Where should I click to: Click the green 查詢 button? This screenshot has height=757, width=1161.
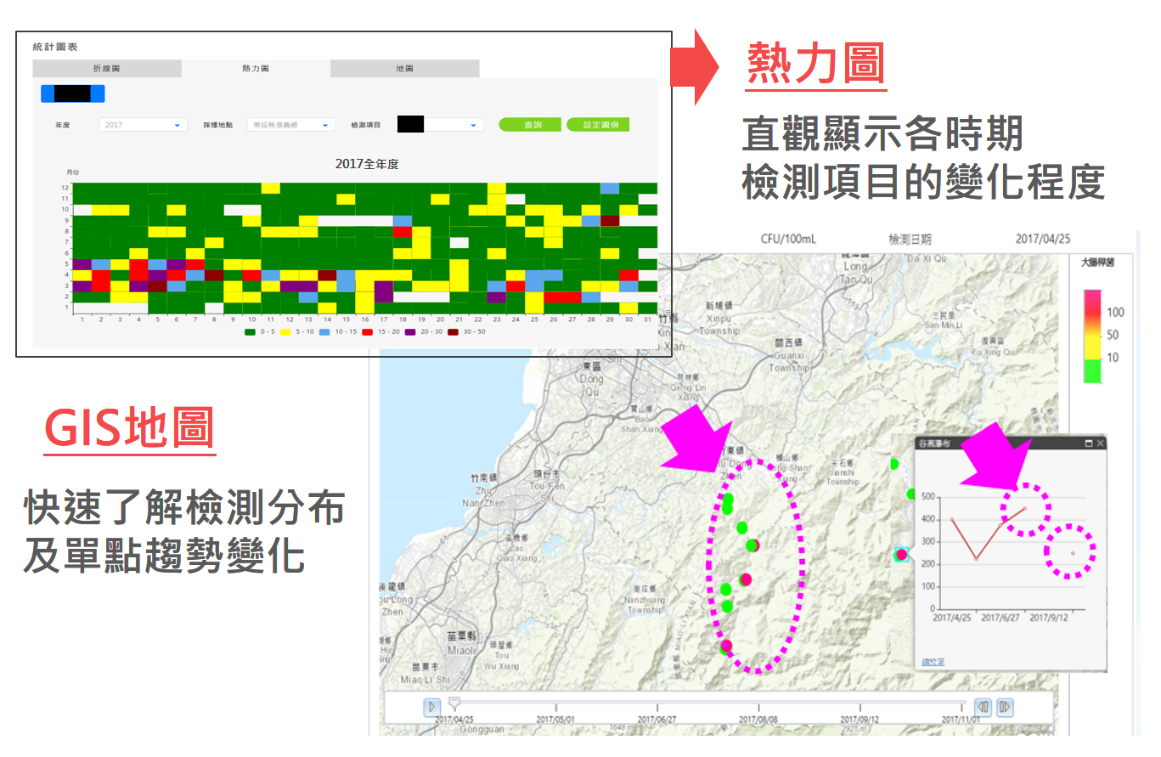pos(530,124)
